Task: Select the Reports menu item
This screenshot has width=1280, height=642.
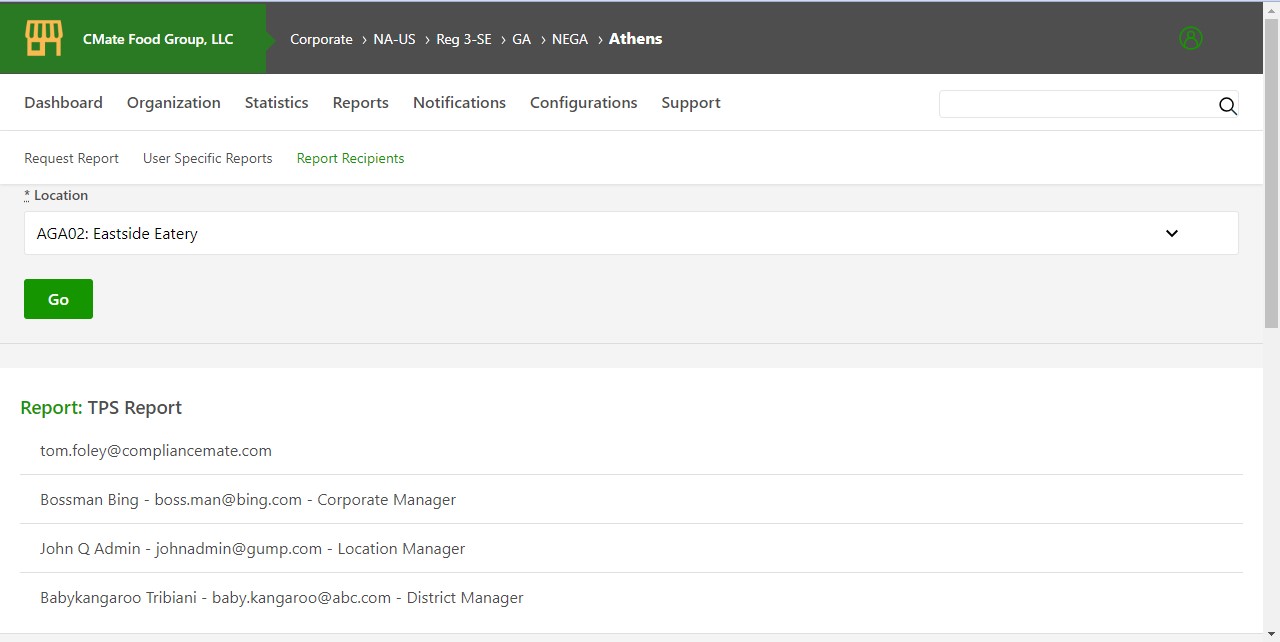Action: click(360, 103)
